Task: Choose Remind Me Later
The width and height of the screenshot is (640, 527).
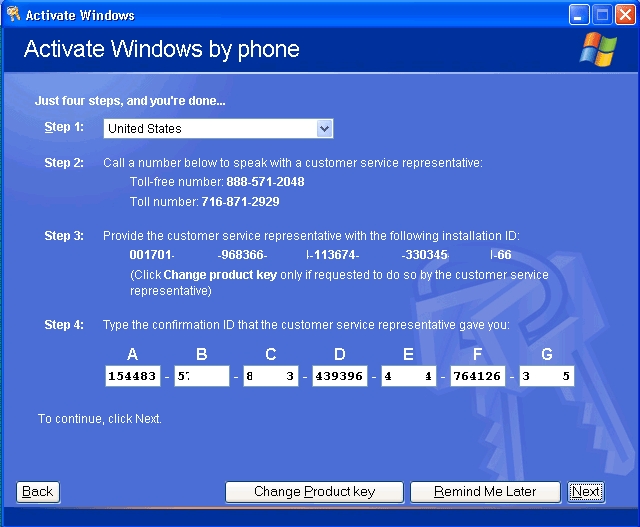Action: [x=485, y=492]
